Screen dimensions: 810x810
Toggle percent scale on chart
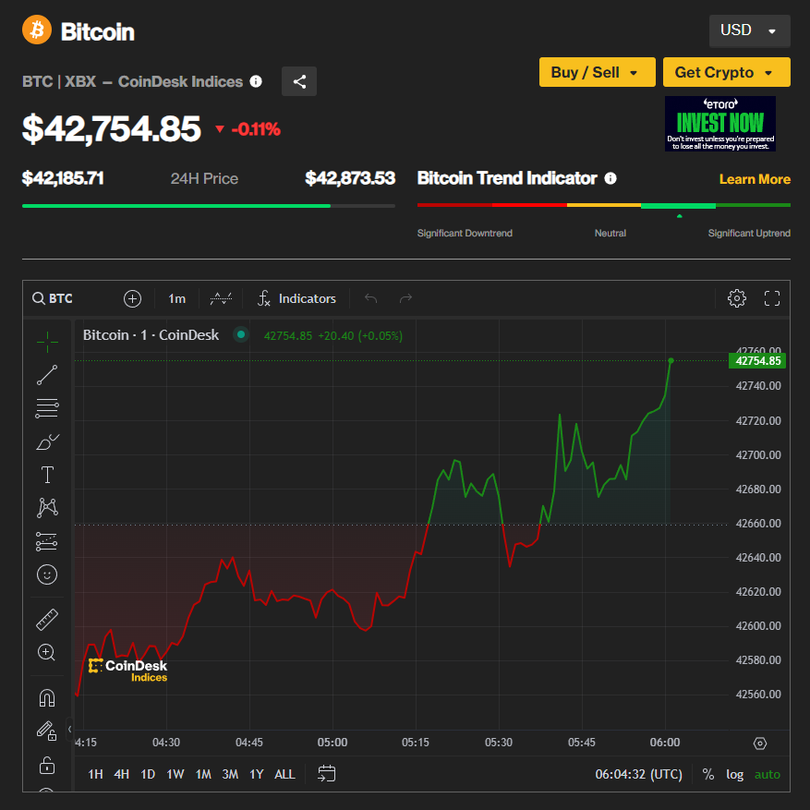[x=708, y=774]
